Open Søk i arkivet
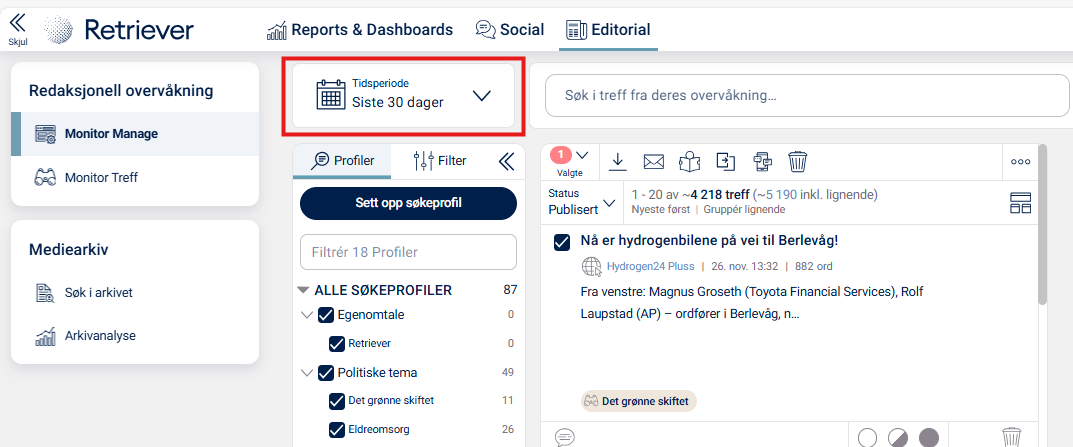 click(99, 292)
